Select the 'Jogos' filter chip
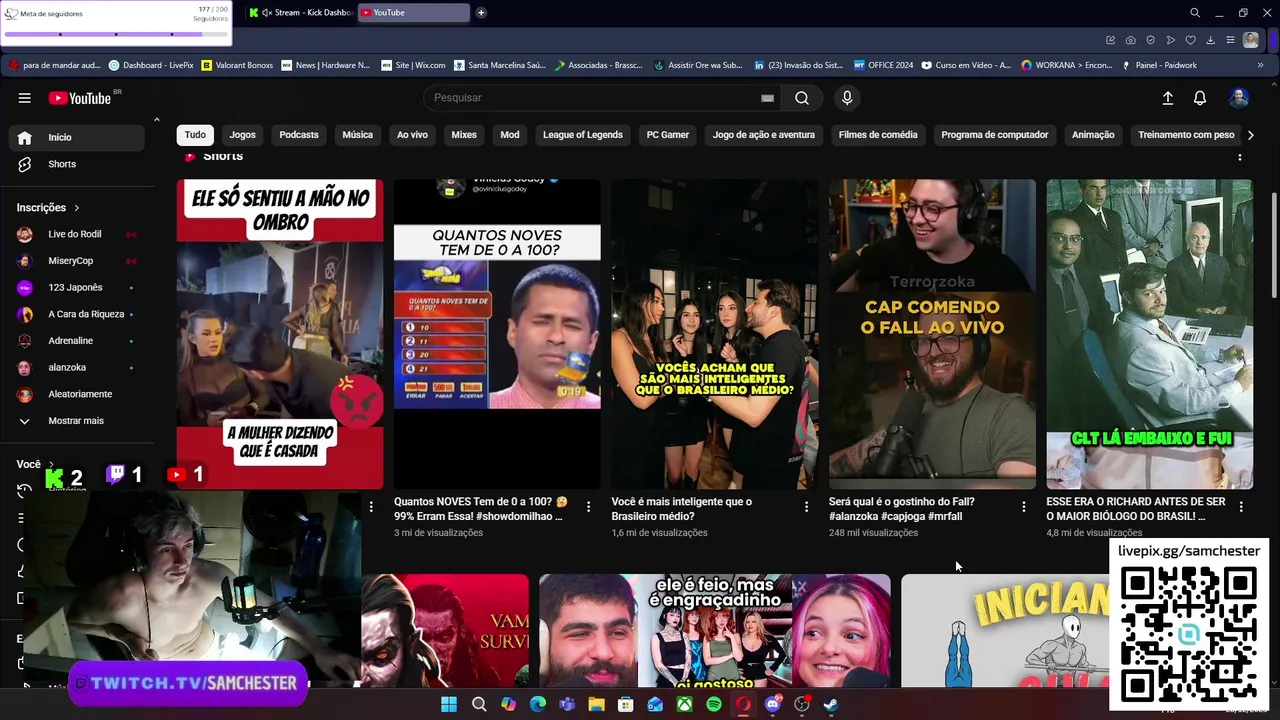 pos(243,135)
